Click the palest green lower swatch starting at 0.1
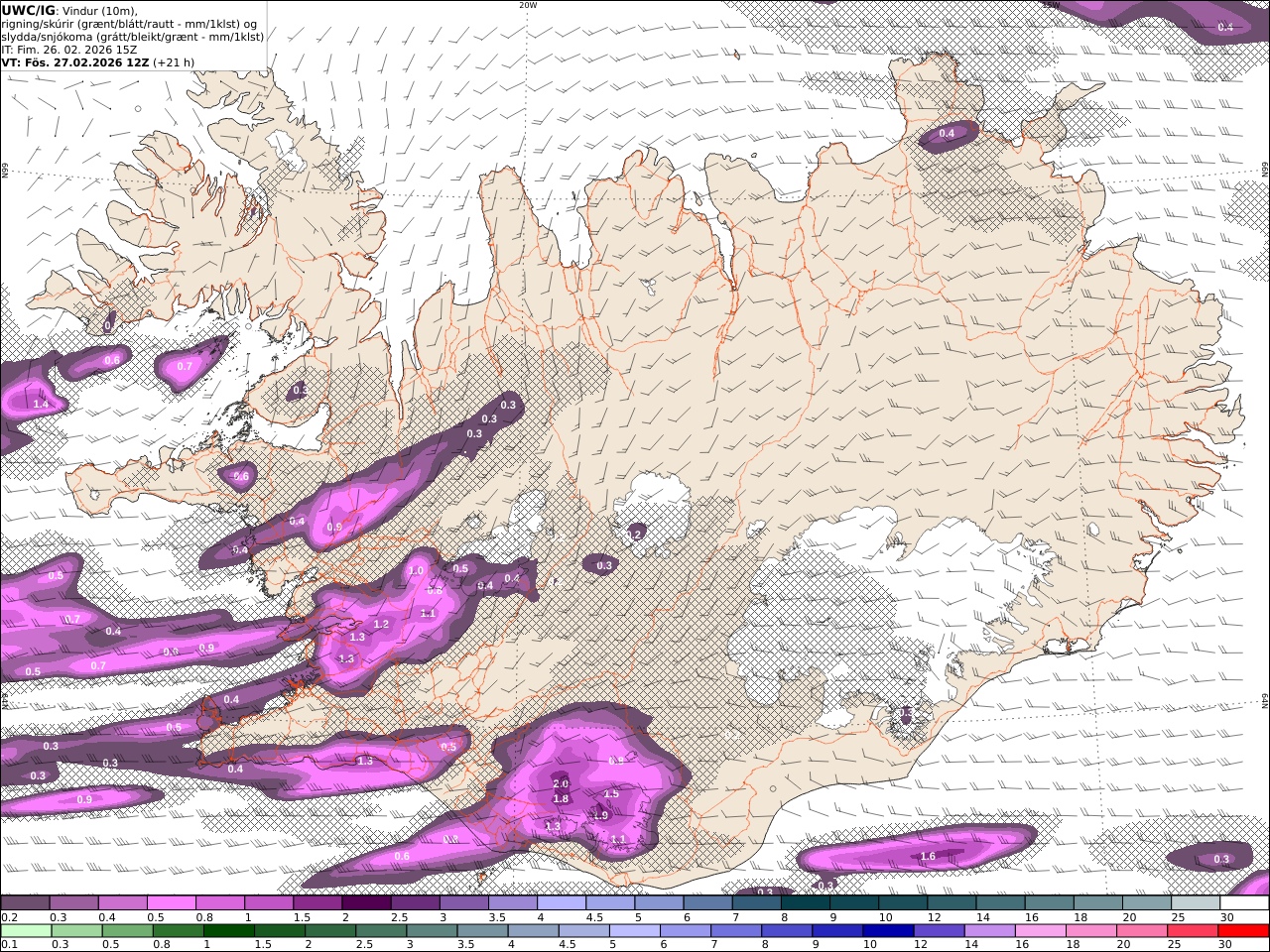This screenshot has height=952, width=1270. coord(25,931)
